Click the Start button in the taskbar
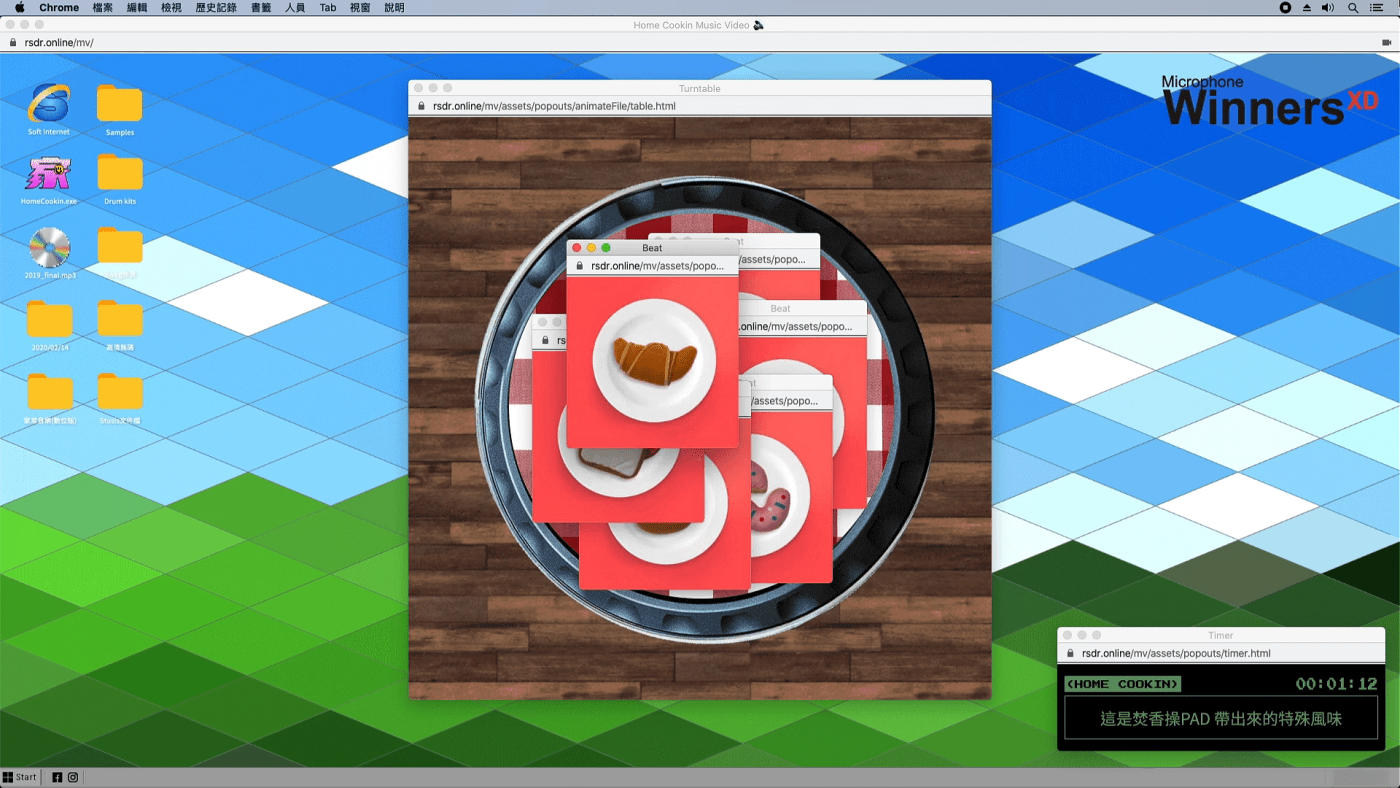The image size is (1400, 788). [x=20, y=777]
